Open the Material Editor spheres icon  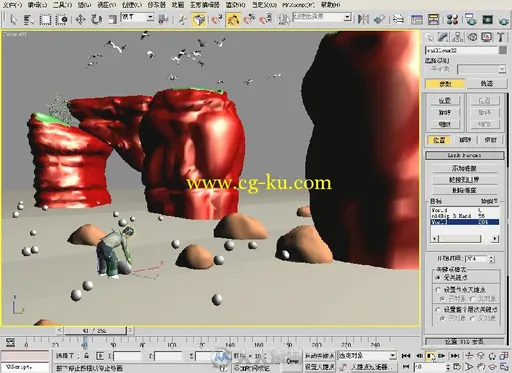point(452,19)
